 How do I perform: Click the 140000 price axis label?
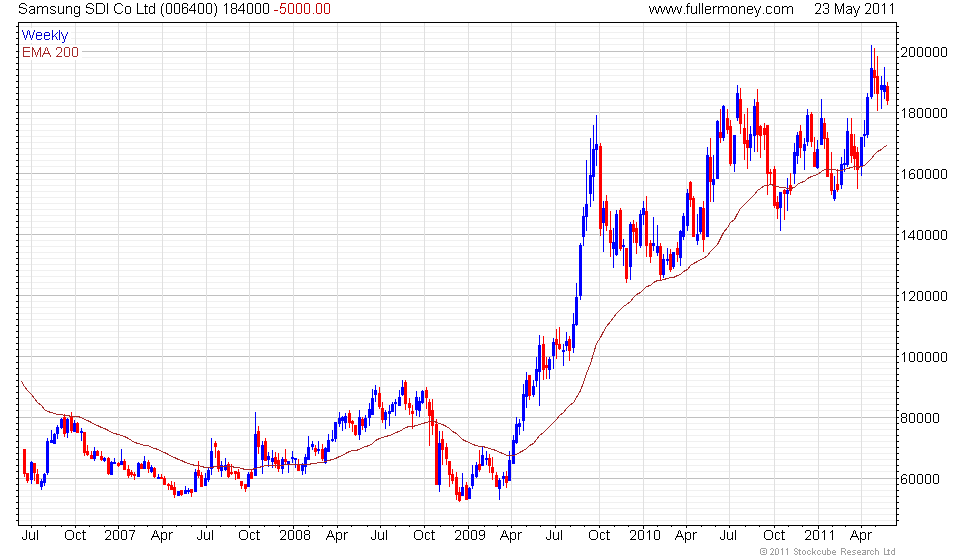tap(924, 235)
